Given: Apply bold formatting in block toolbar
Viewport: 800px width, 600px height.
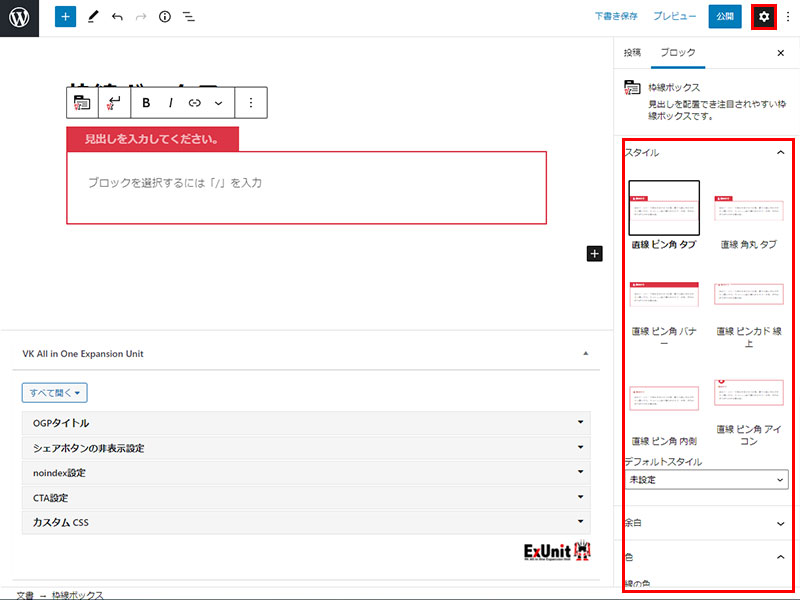Looking at the screenshot, I should (x=147, y=102).
